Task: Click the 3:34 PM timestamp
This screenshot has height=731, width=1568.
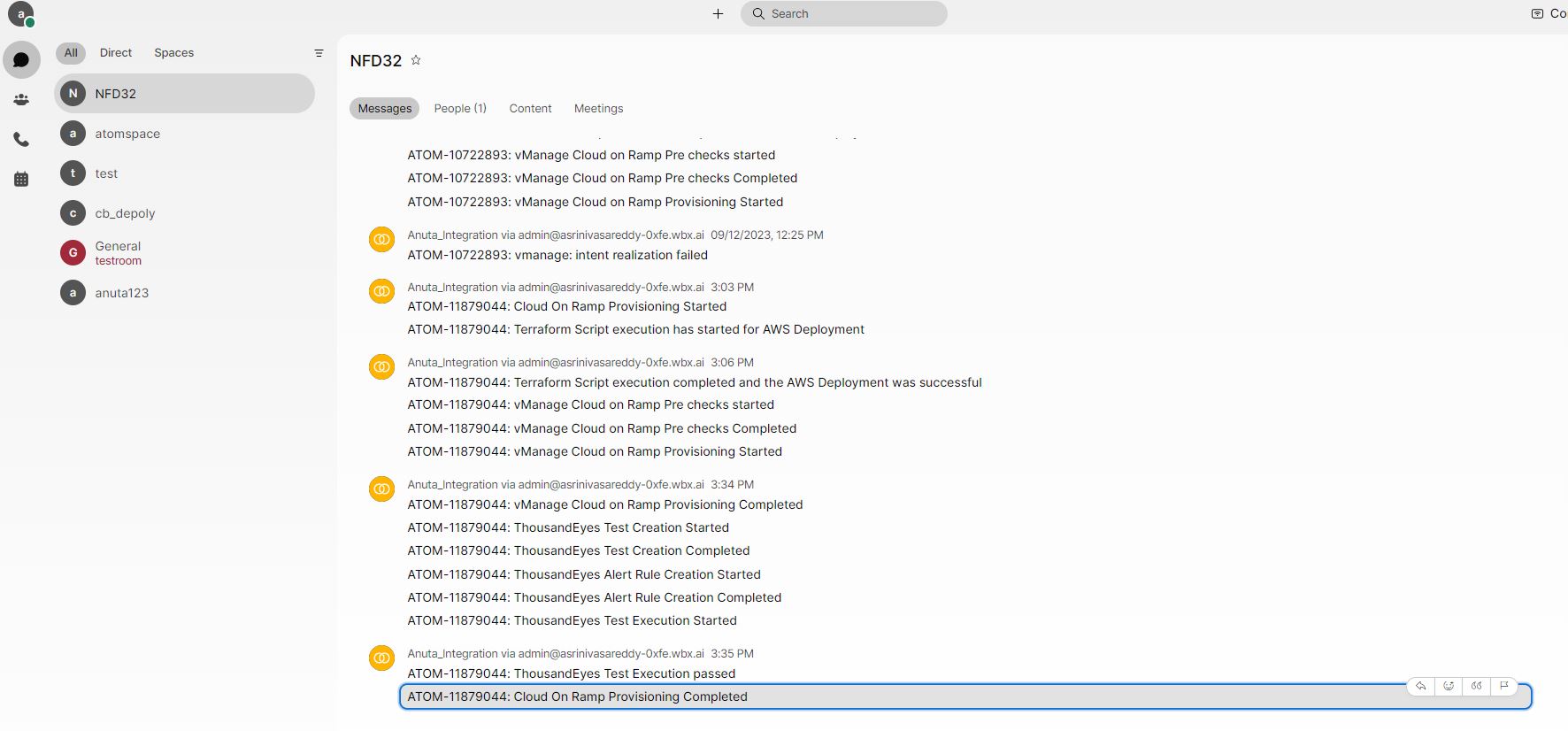Action: coord(732,484)
